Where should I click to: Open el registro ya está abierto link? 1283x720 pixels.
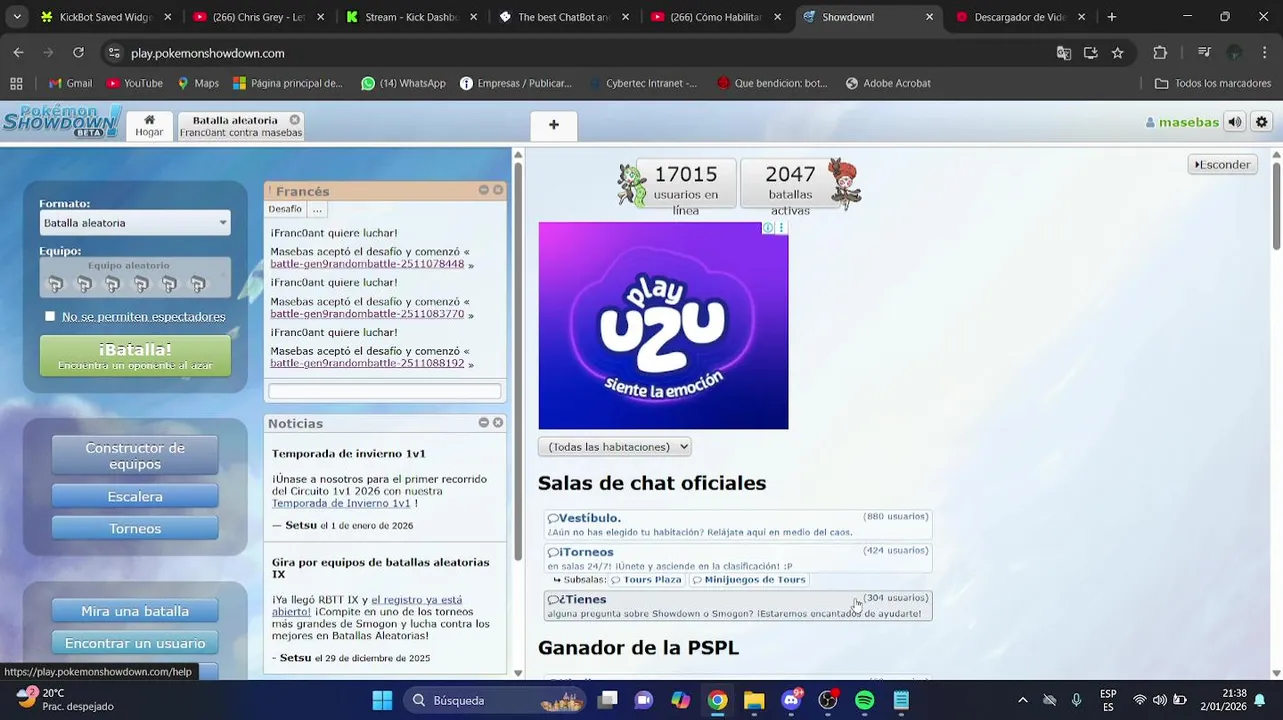pyautogui.click(x=366, y=605)
